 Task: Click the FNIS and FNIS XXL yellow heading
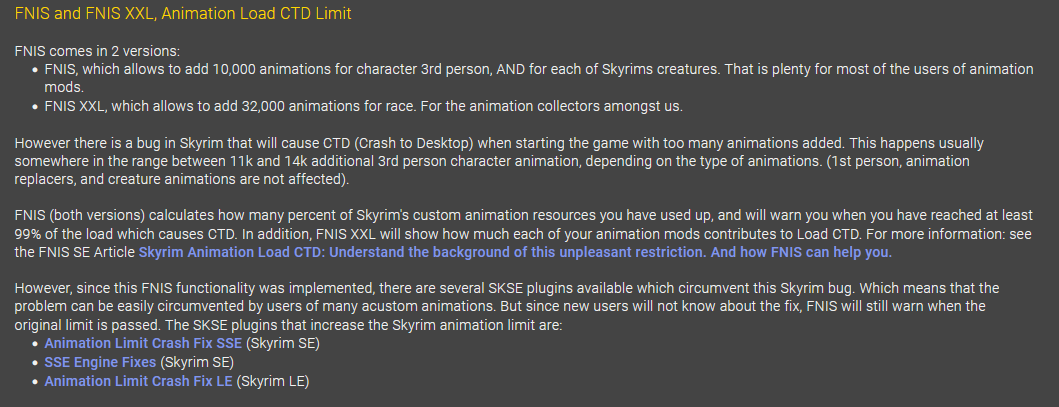pos(183,13)
